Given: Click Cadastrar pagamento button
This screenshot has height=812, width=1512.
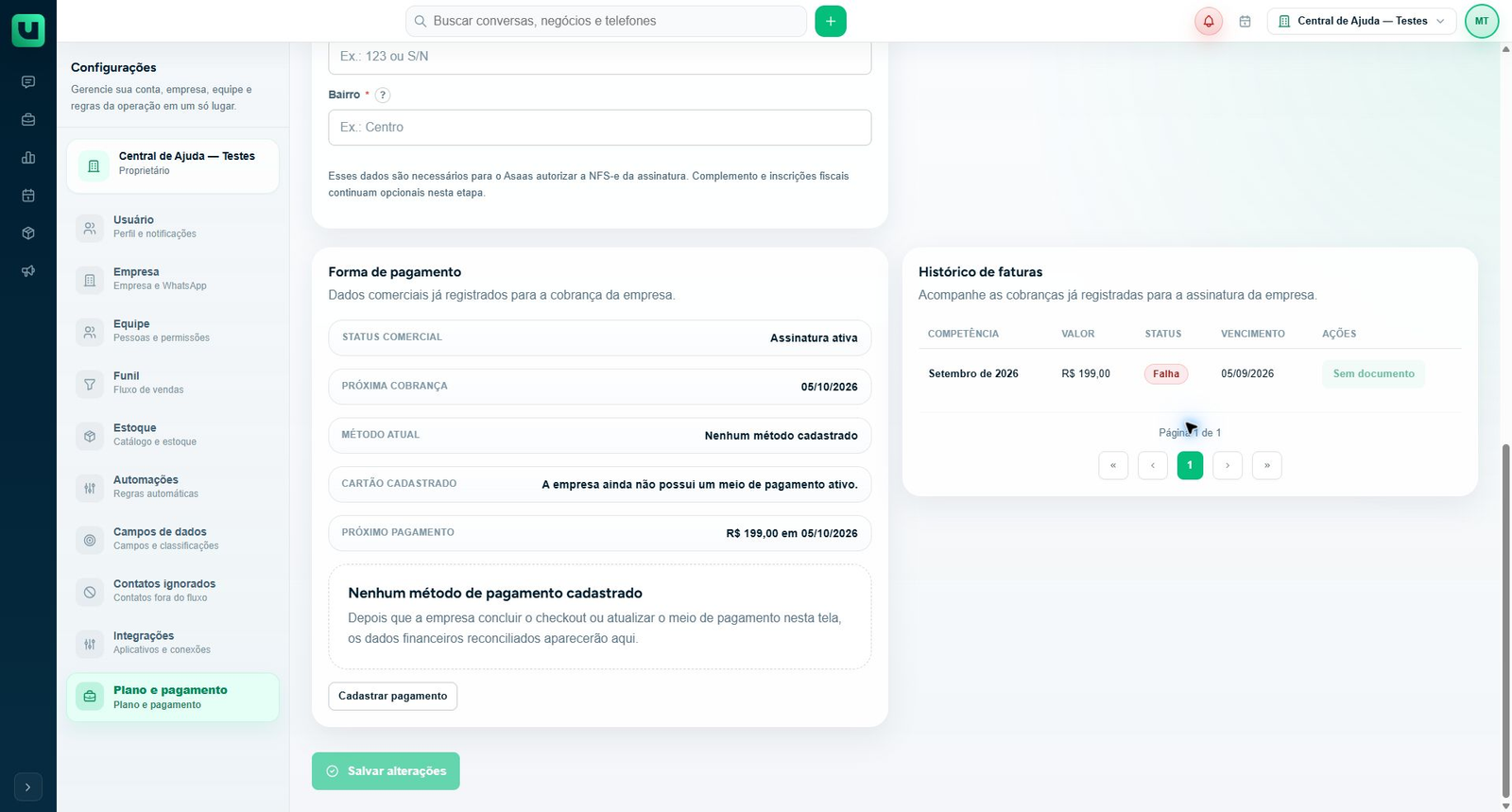Looking at the screenshot, I should [x=392, y=696].
